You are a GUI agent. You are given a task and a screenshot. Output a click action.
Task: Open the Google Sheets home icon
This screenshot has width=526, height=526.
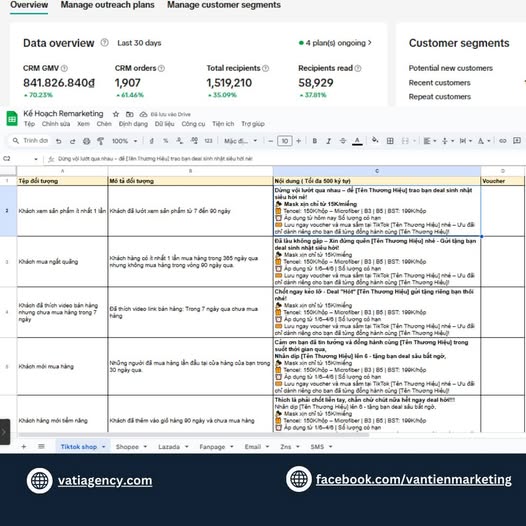tap(12, 118)
